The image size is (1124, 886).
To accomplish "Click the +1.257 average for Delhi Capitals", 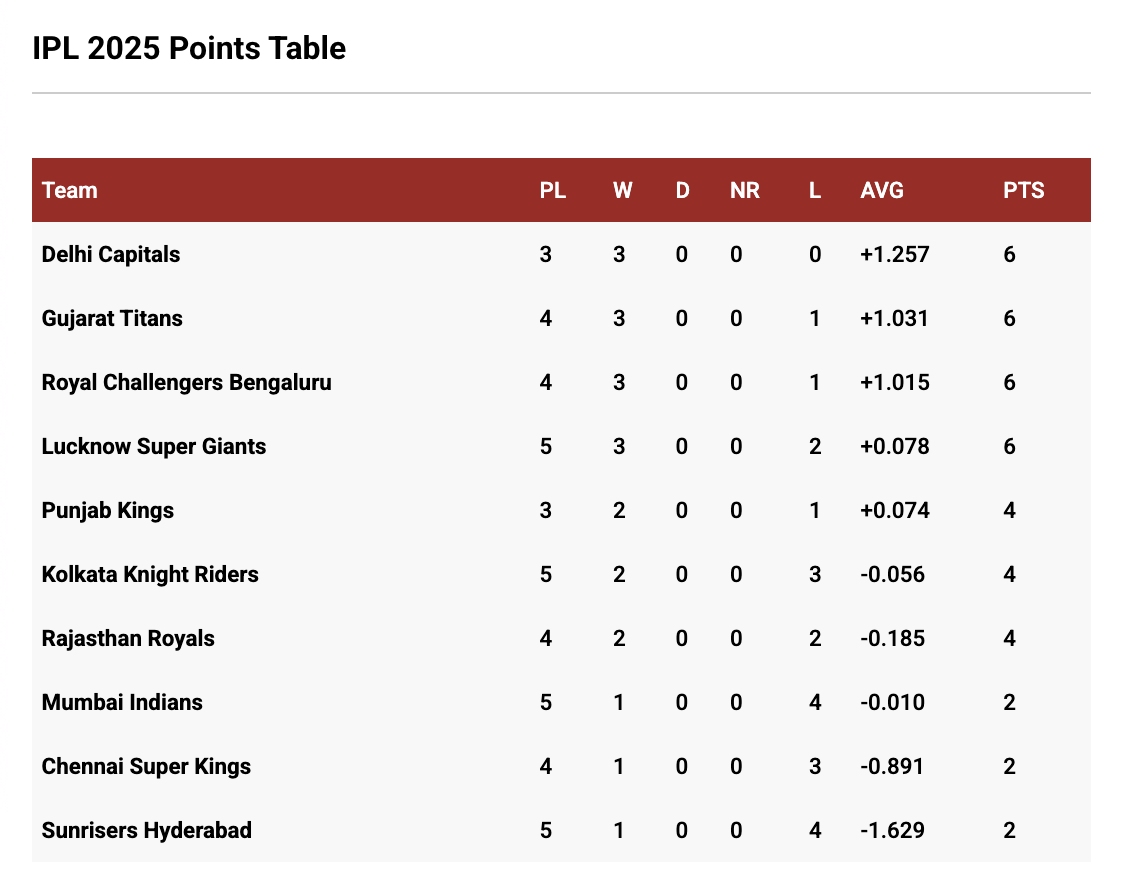I will [x=895, y=254].
